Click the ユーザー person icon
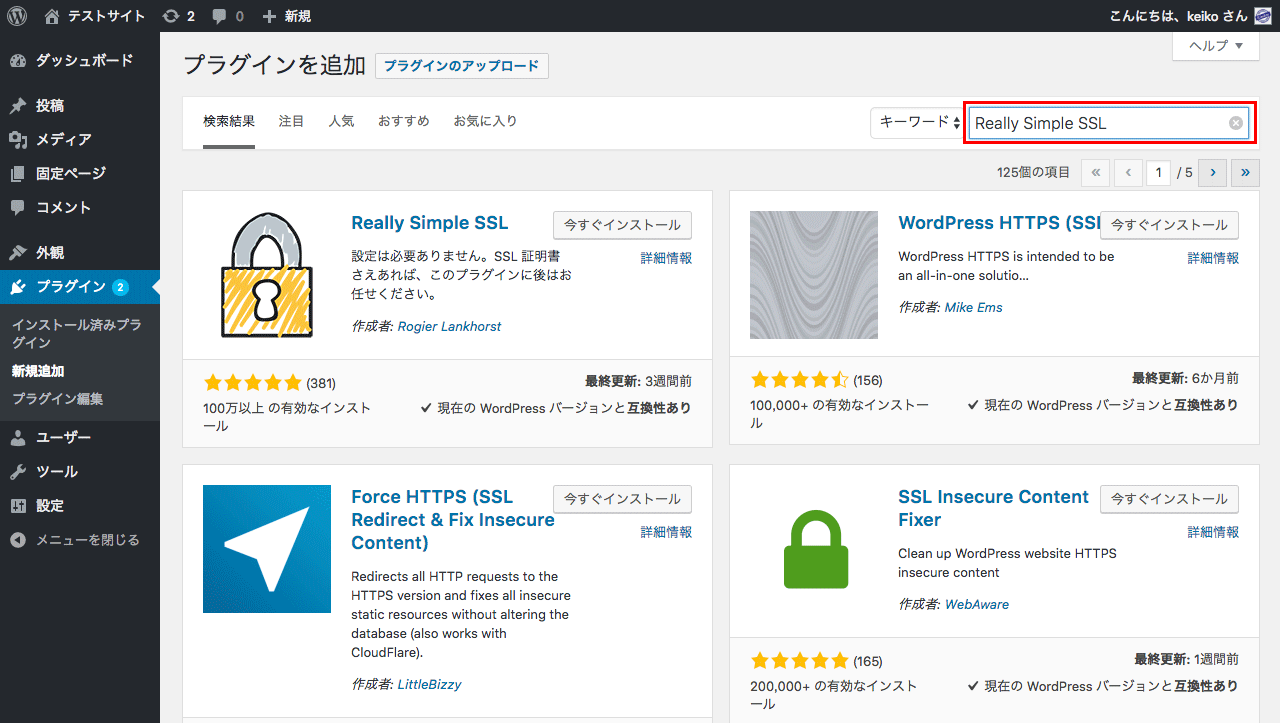The width and height of the screenshot is (1280, 723). click(x=18, y=438)
